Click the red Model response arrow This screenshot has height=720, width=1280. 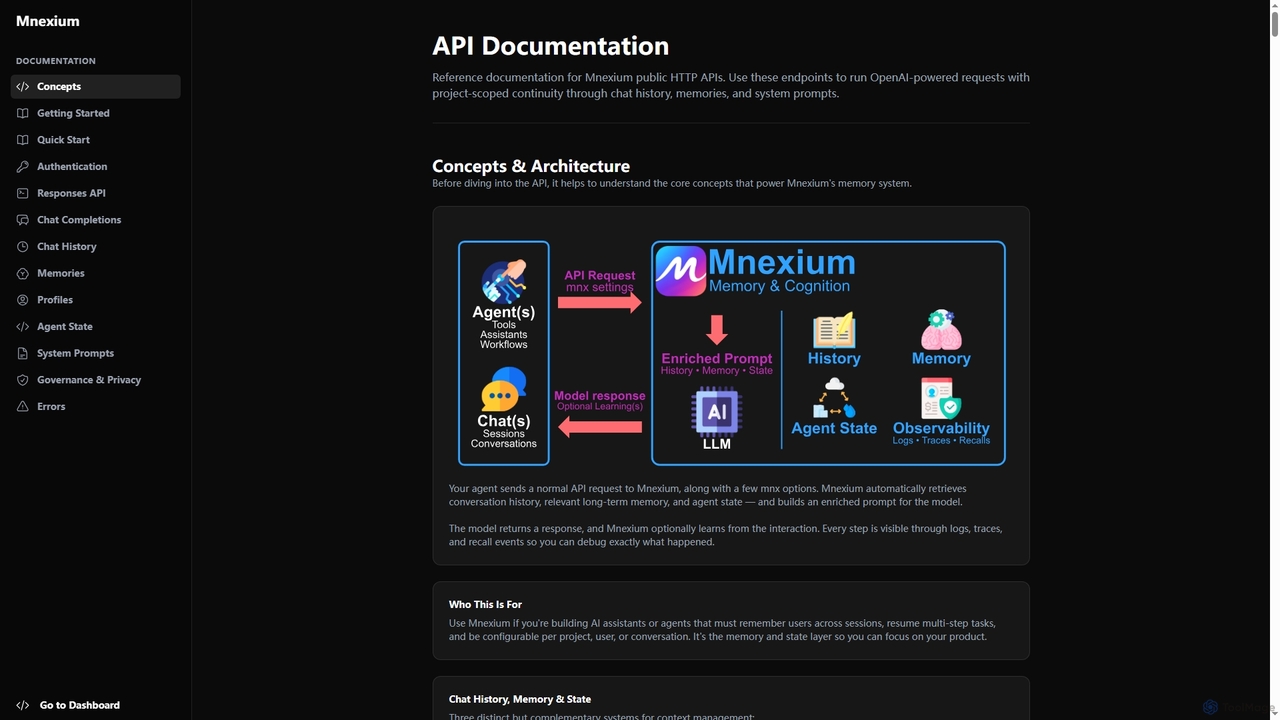[600, 427]
